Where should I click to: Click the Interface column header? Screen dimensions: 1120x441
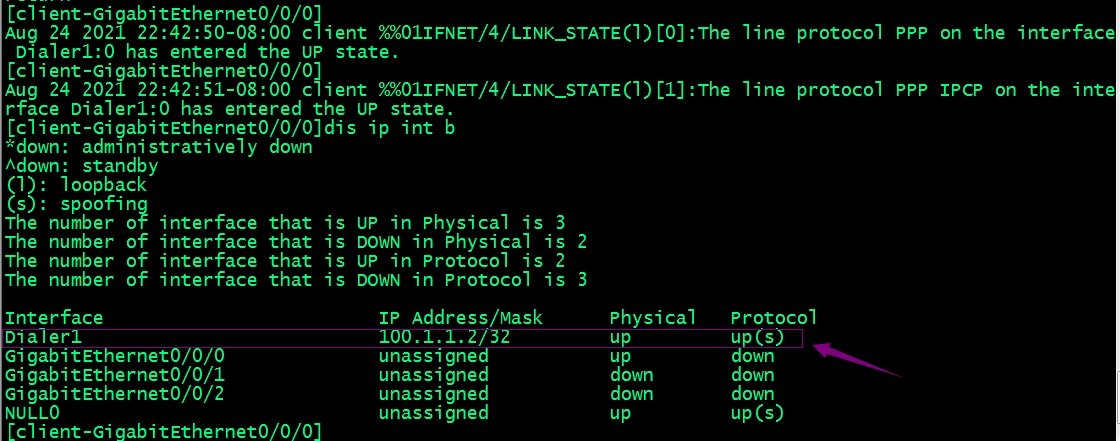pyautogui.click(x=54, y=318)
